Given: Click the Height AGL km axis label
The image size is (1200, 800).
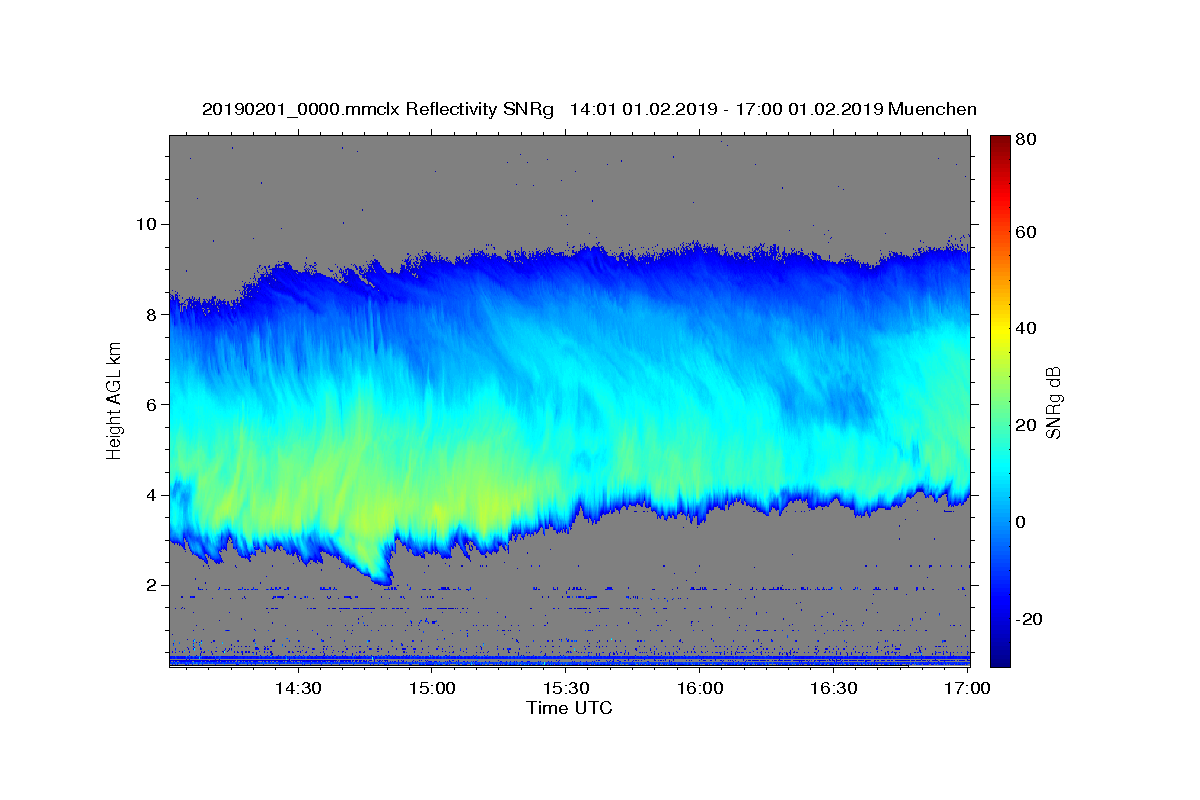Looking at the screenshot, I should [x=115, y=400].
